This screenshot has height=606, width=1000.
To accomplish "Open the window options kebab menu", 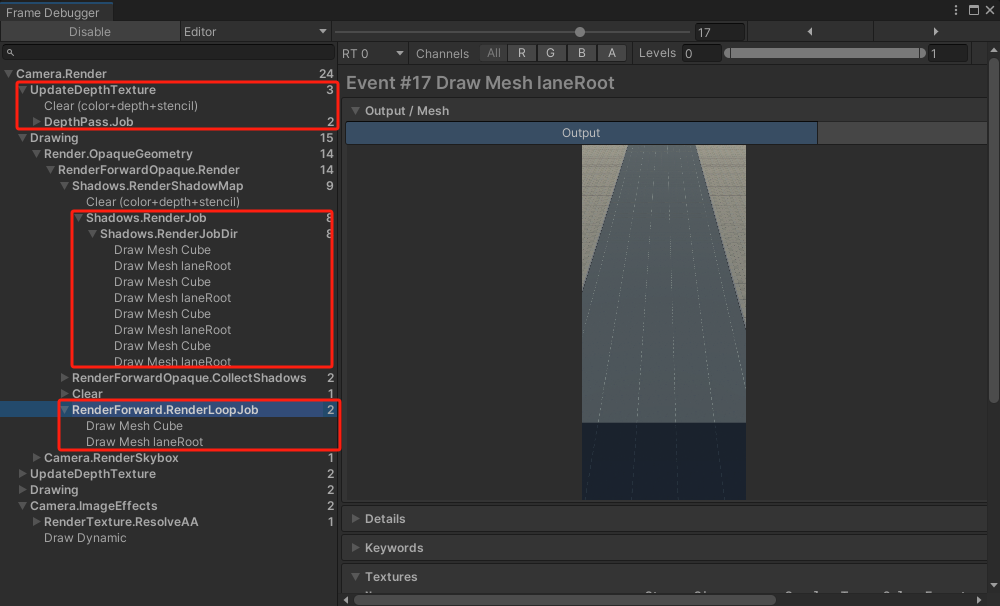I will pos(955,10).
